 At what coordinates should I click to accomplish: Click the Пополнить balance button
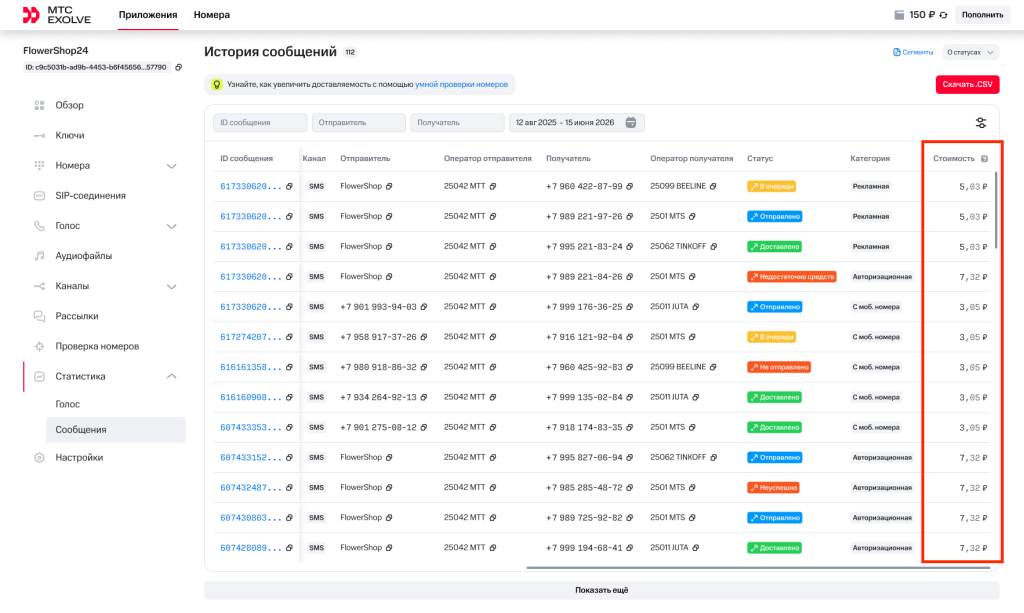982,15
